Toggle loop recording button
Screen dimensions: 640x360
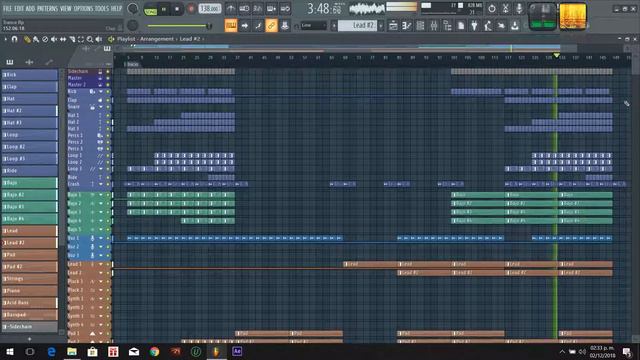[x=285, y=8]
